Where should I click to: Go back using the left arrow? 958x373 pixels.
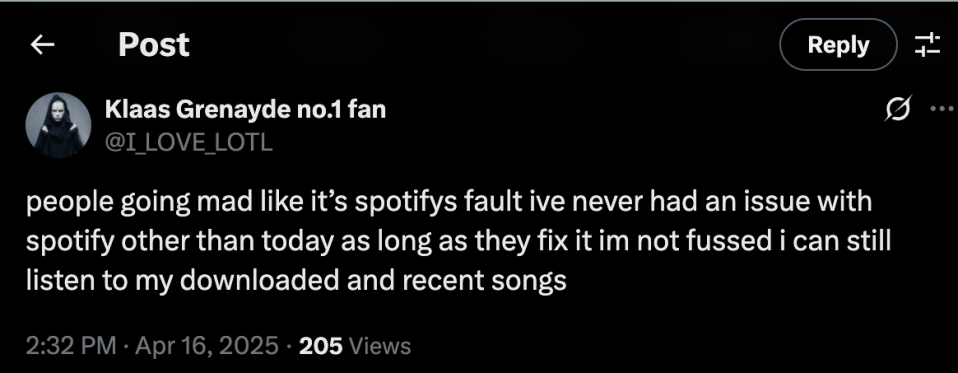click(43, 45)
